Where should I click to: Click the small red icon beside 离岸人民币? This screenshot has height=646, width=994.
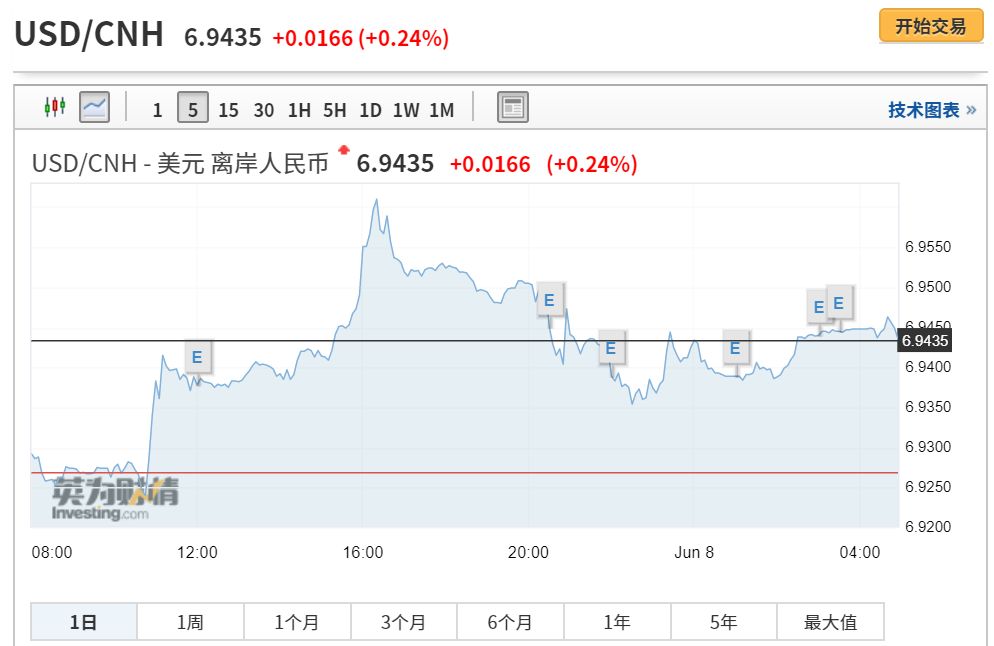344,151
